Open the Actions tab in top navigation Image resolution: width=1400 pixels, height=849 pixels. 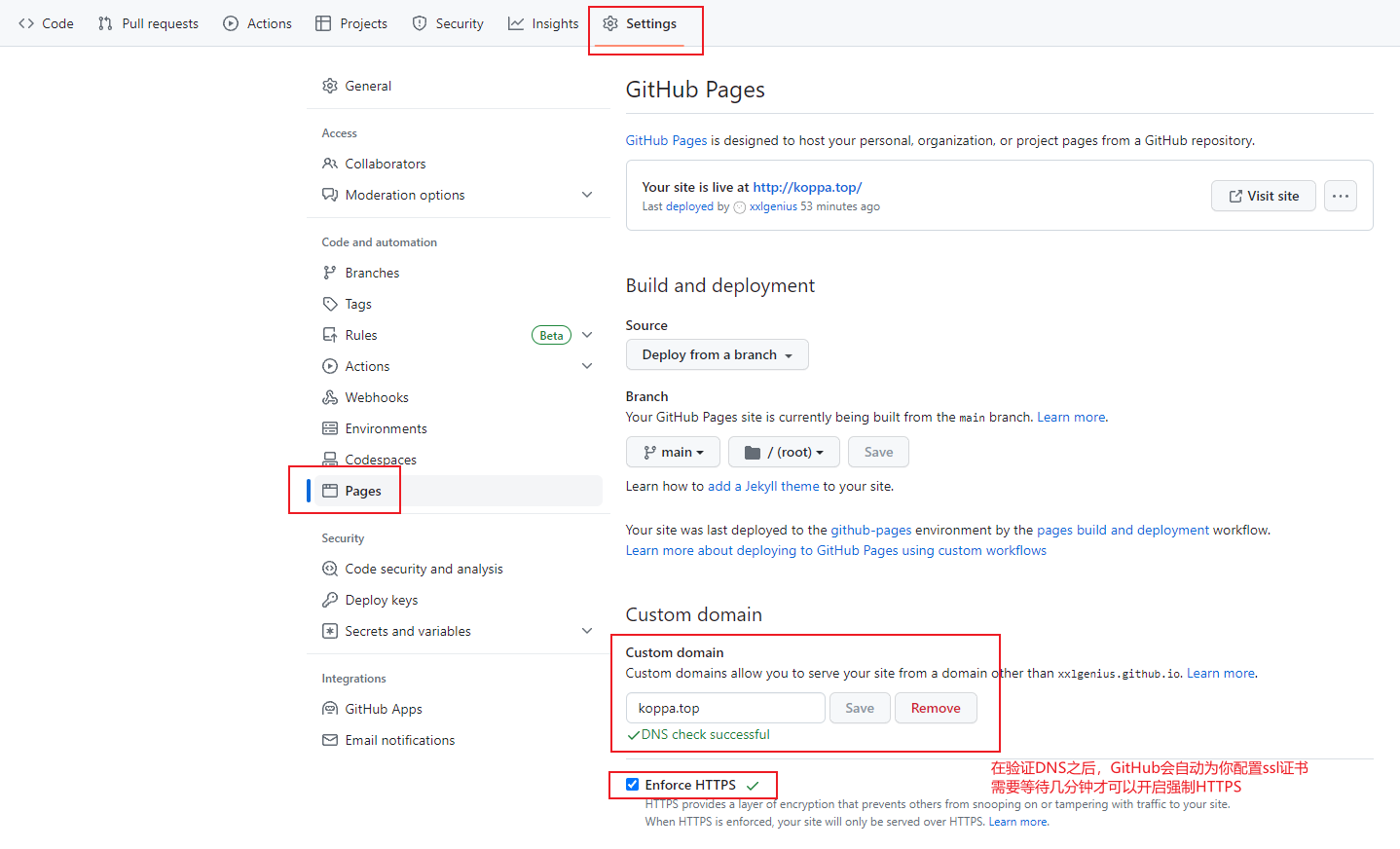257,23
